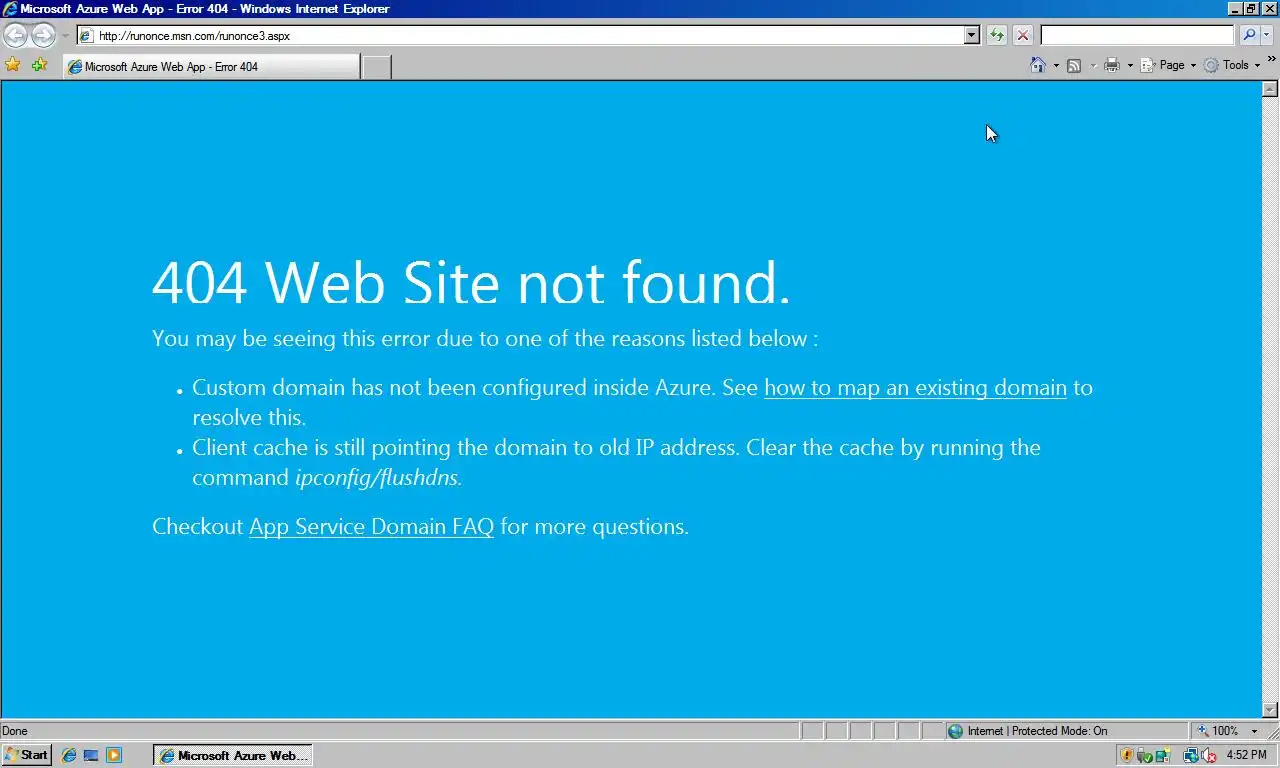
Task: Open the Windows Start menu
Action: [26, 755]
